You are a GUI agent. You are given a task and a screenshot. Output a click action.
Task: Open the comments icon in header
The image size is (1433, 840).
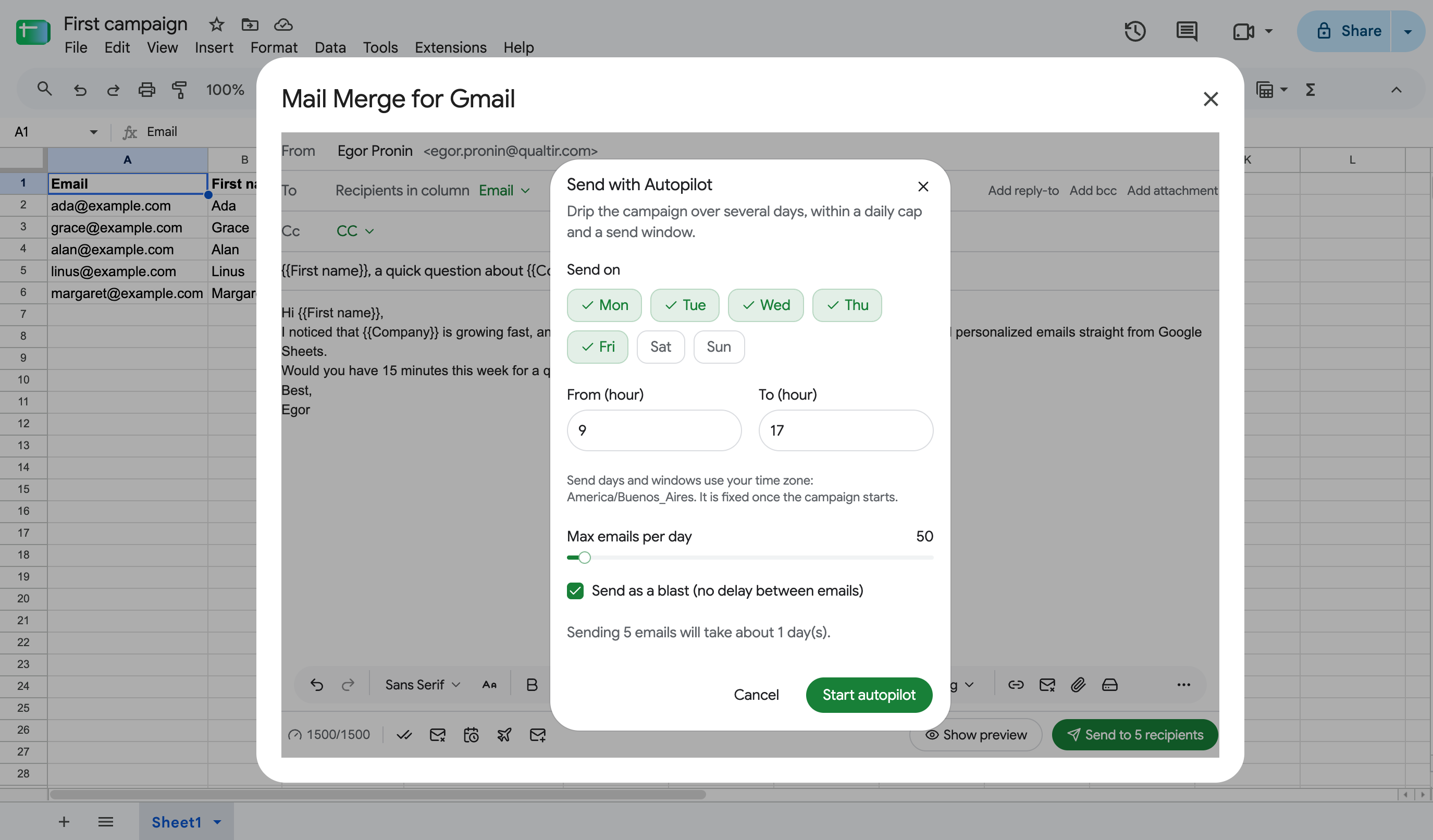(x=1187, y=31)
